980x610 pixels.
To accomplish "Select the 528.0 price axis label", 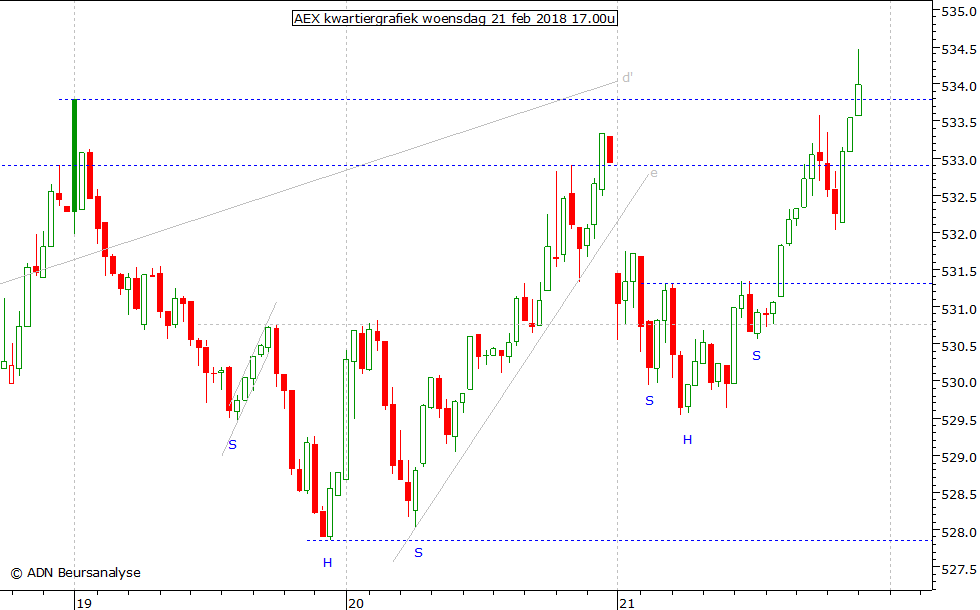I will (959, 532).
